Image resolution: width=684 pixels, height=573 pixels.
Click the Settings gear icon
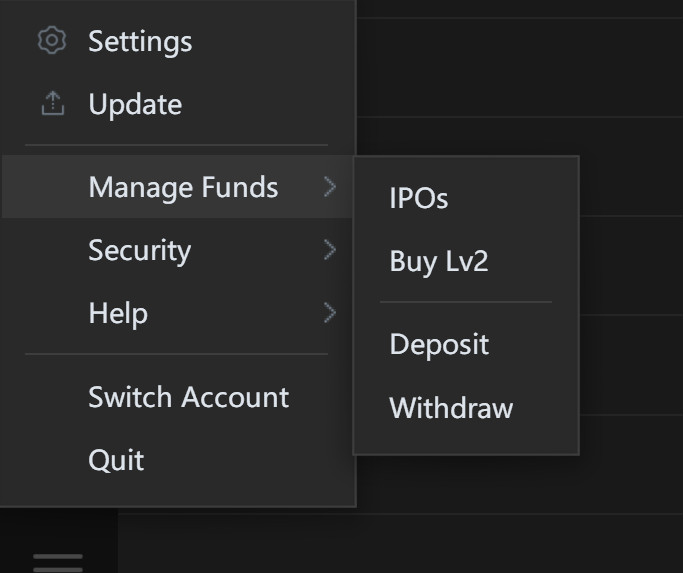tap(52, 41)
